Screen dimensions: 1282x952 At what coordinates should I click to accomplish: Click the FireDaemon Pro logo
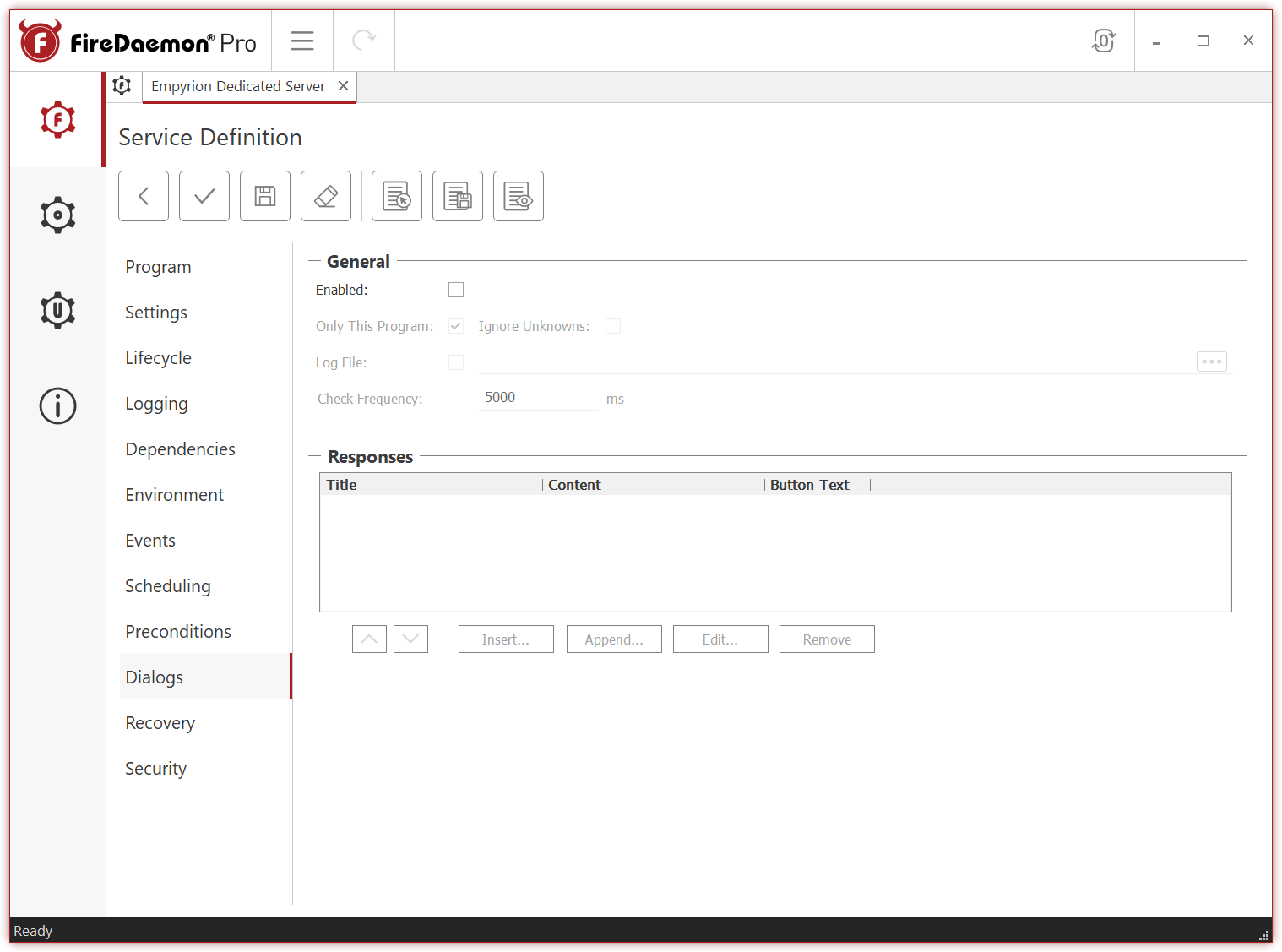click(x=138, y=41)
